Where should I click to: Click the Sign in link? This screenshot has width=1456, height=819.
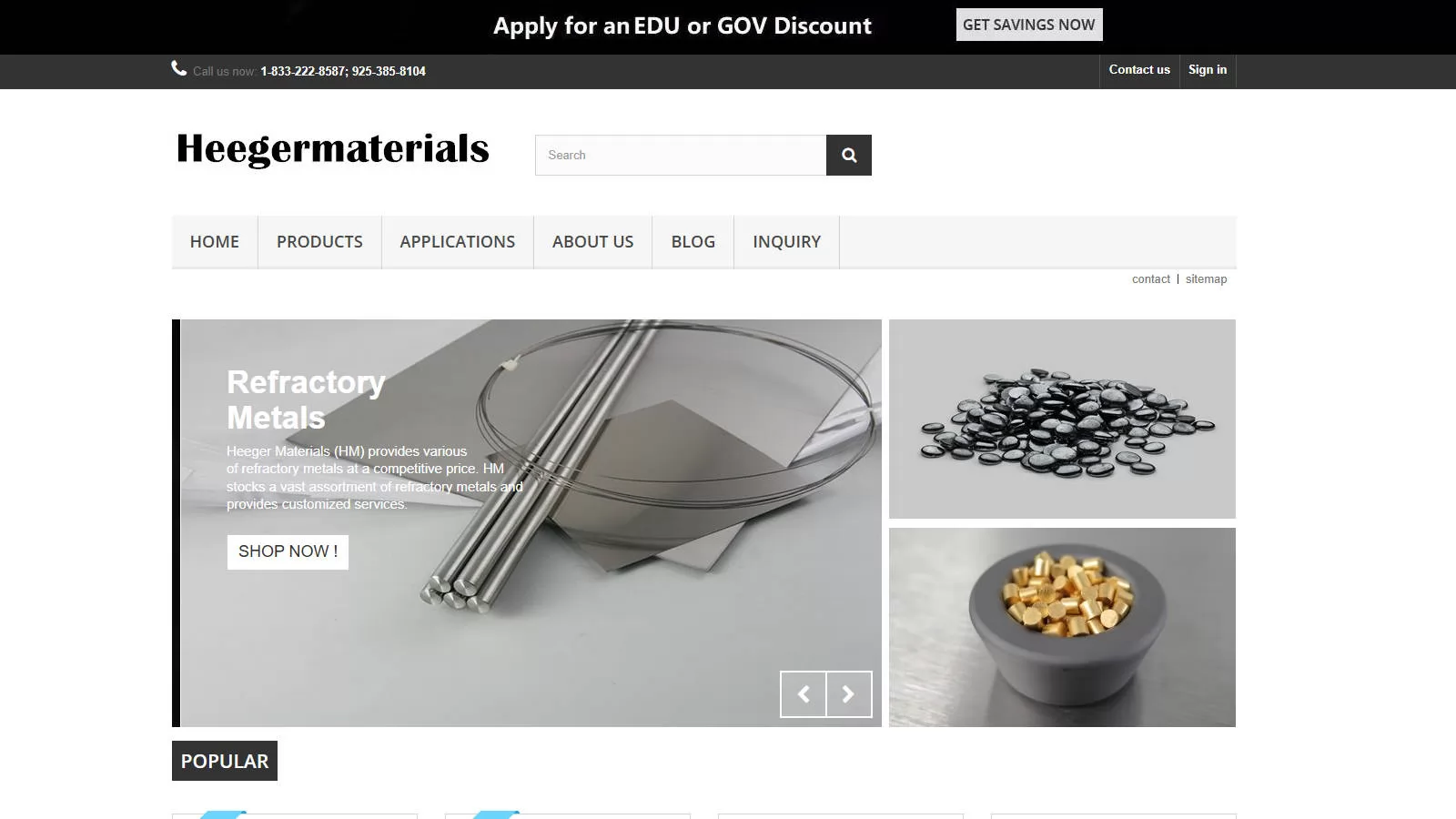coord(1208,70)
